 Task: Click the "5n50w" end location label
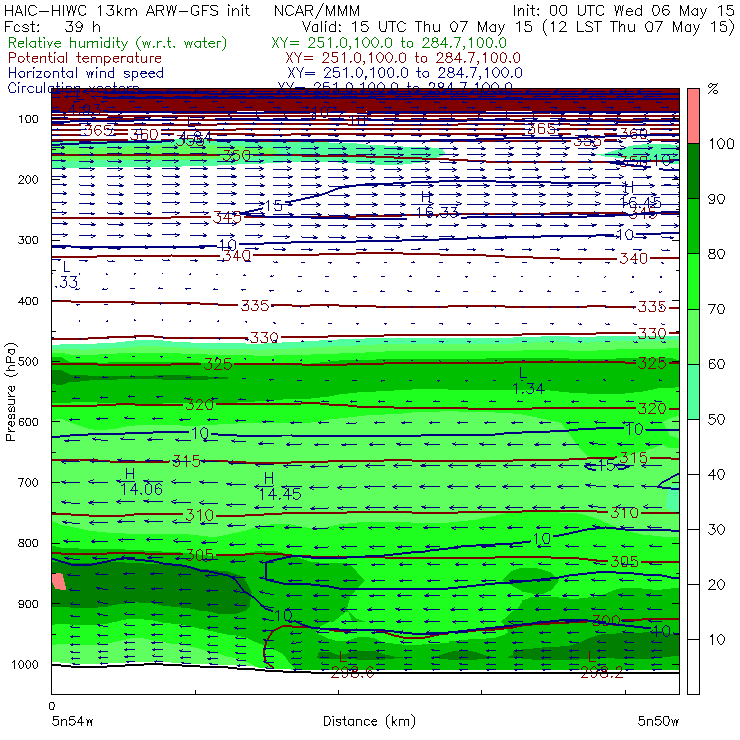click(658, 721)
